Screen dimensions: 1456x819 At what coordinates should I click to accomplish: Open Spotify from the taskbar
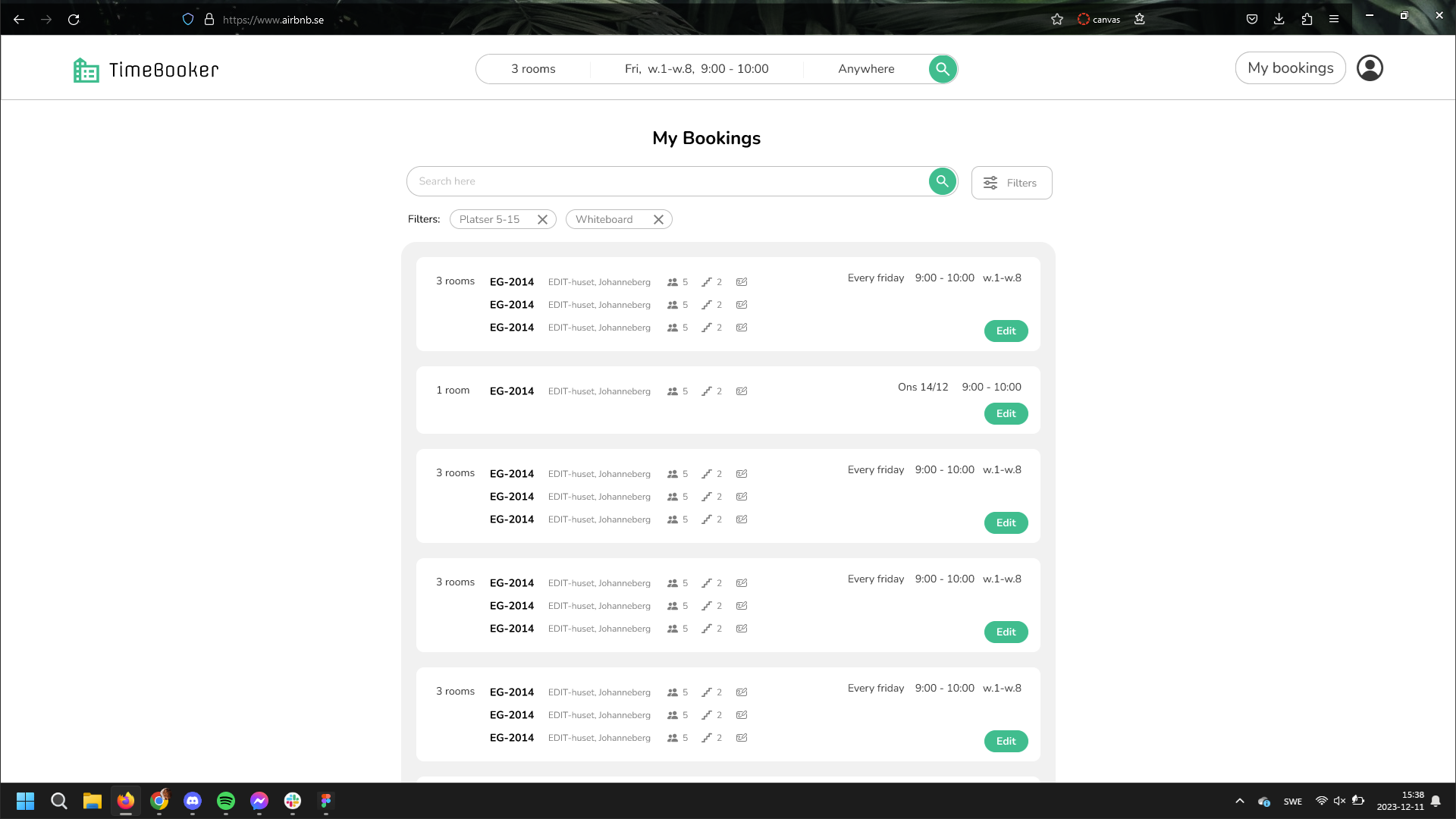[226, 801]
